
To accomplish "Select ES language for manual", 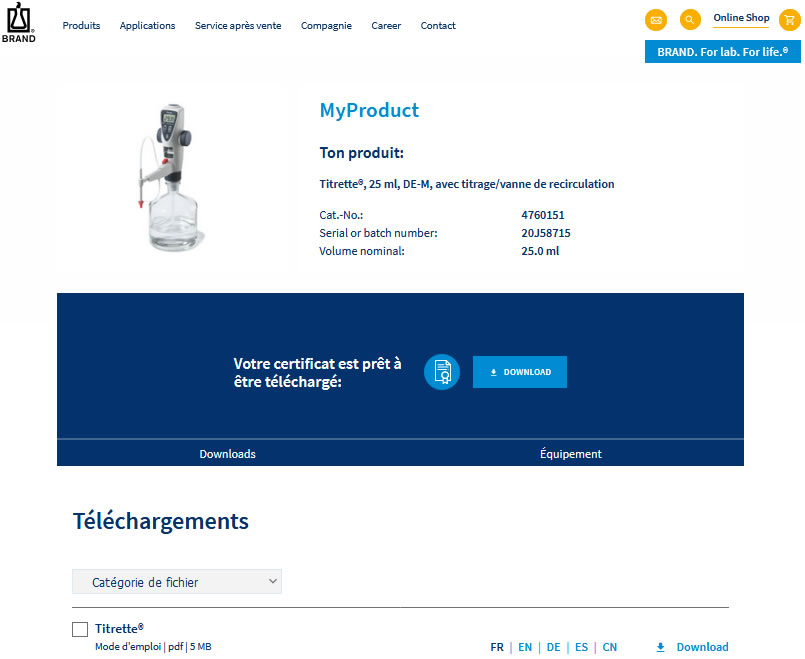I will 581,647.
